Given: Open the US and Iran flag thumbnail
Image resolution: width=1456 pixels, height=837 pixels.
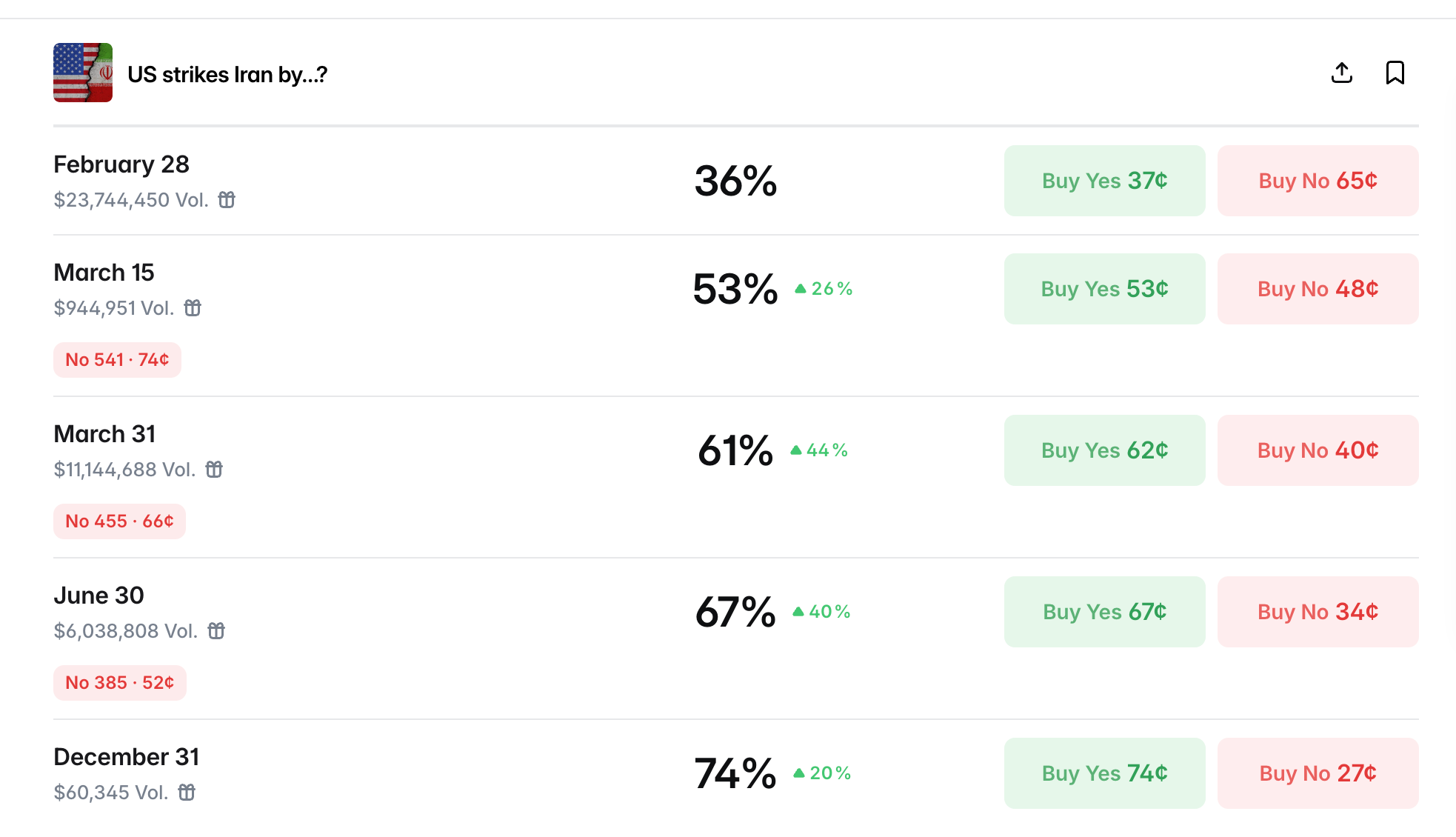Looking at the screenshot, I should [83, 73].
